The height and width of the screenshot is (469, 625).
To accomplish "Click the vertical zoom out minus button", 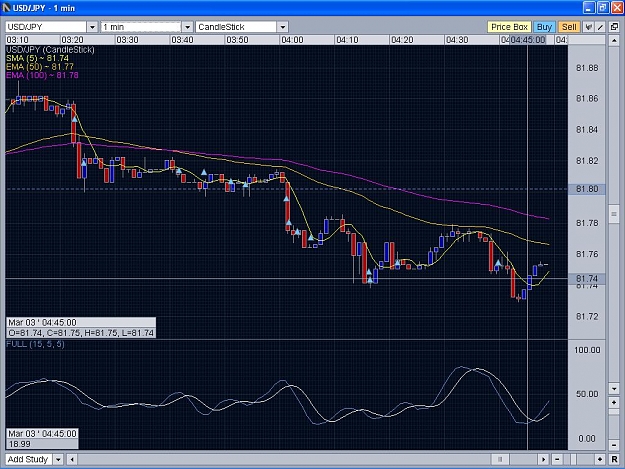I will pos(614,445).
